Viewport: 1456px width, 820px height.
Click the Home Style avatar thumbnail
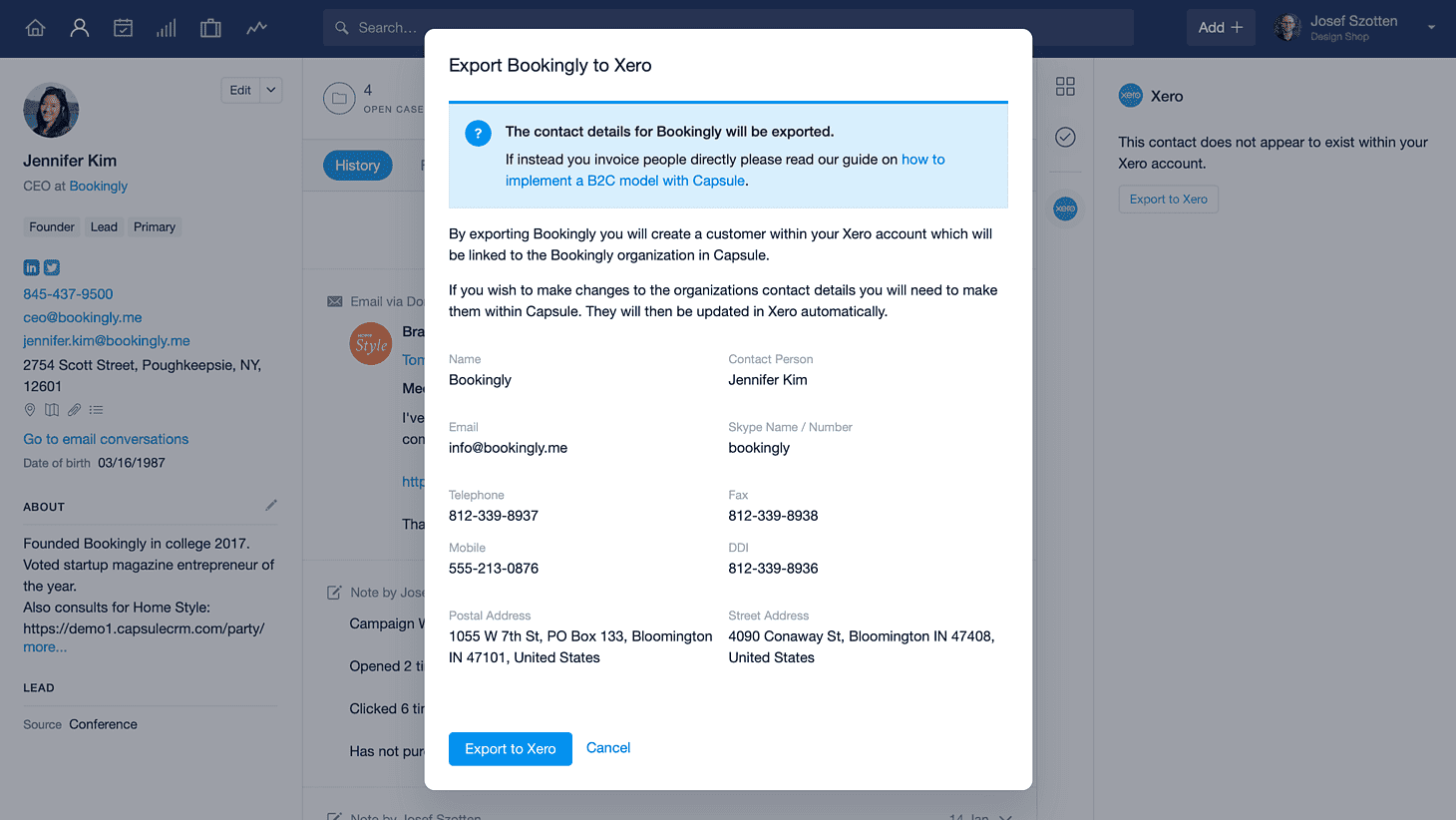click(x=371, y=344)
